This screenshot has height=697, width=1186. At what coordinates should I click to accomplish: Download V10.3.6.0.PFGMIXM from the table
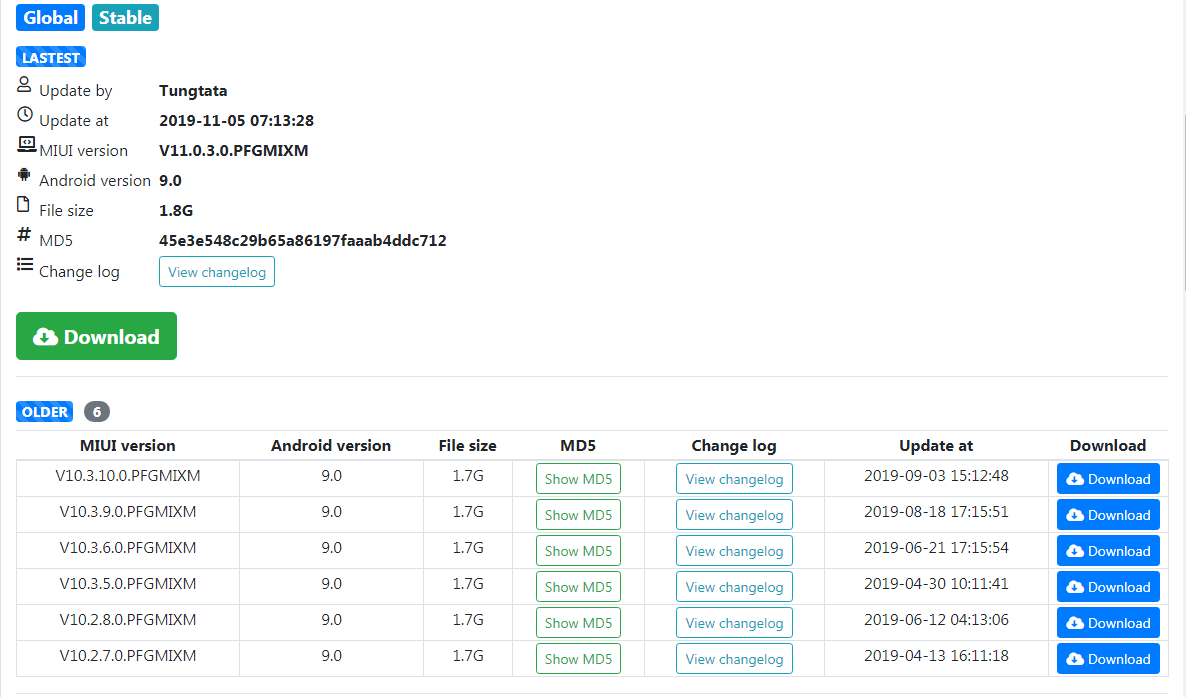[1108, 551]
